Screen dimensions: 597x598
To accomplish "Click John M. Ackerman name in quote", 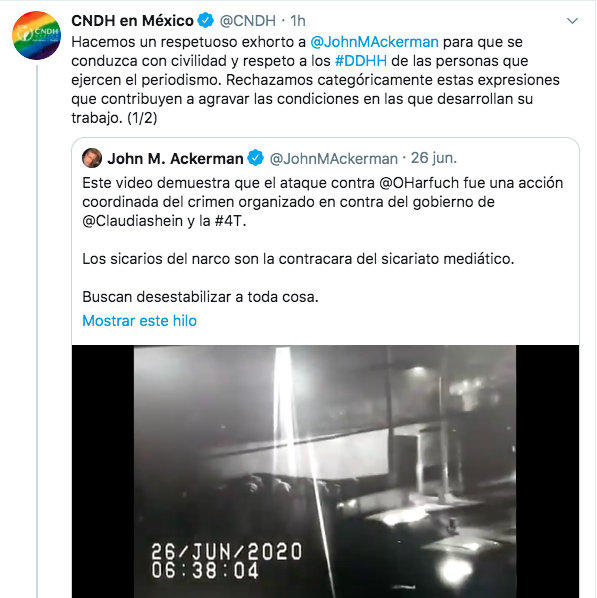I will coord(175,159).
